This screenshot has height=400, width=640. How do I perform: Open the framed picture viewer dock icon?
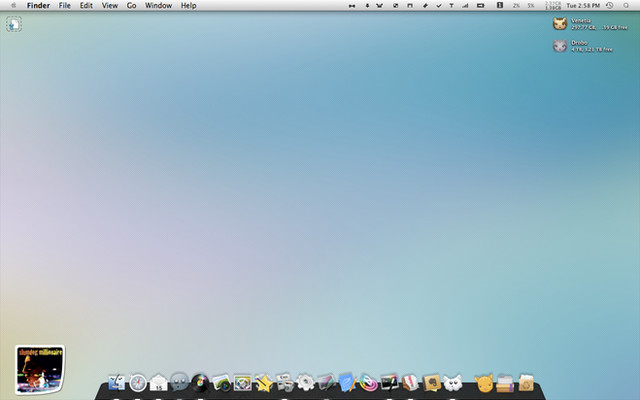pyautogui.click(x=242, y=383)
